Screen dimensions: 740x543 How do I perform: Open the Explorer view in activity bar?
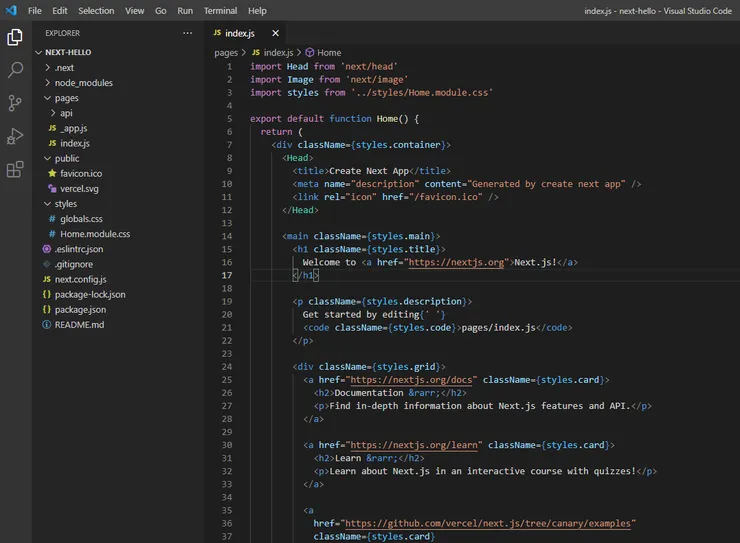pos(15,37)
